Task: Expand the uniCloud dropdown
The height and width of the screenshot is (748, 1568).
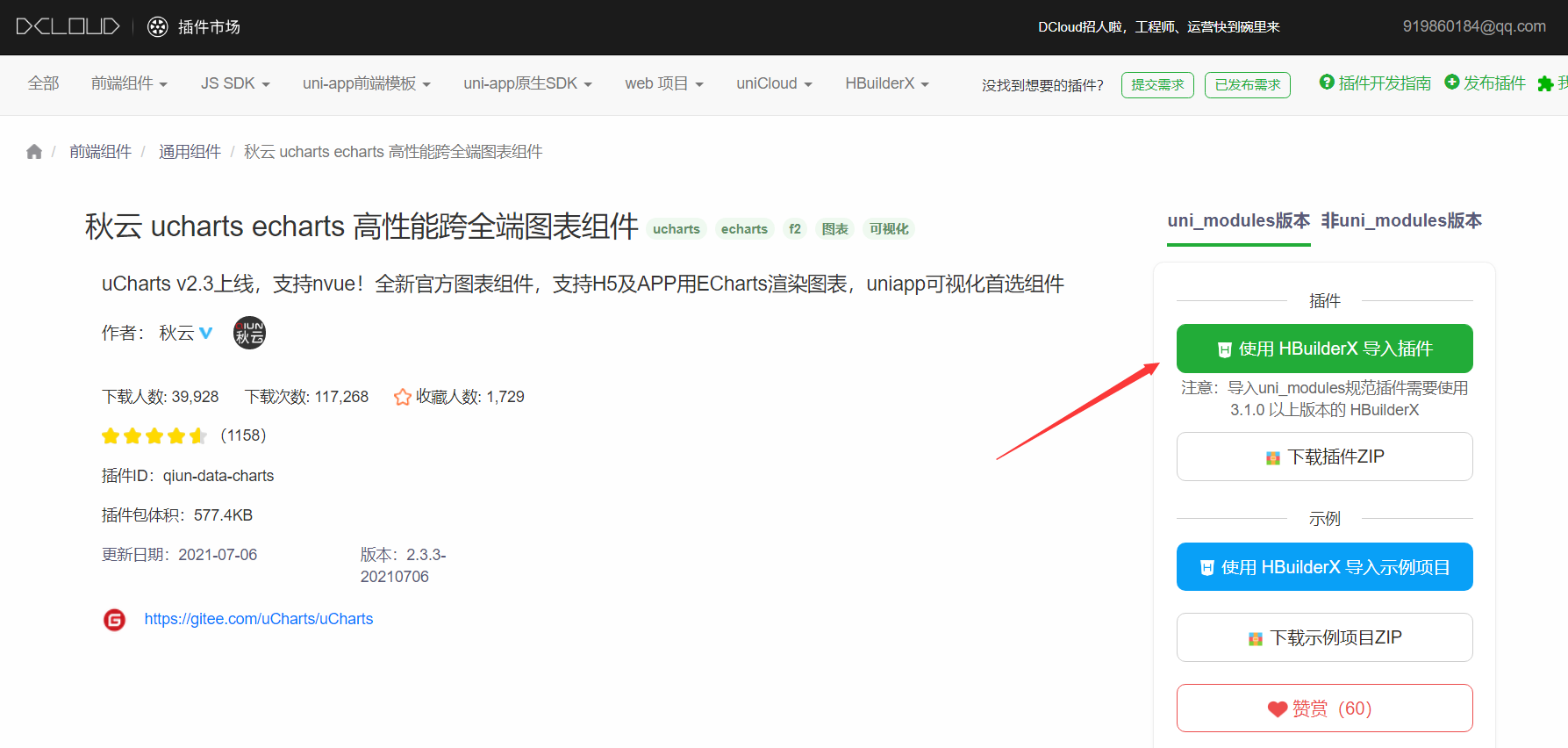Action: [x=774, y=83]
